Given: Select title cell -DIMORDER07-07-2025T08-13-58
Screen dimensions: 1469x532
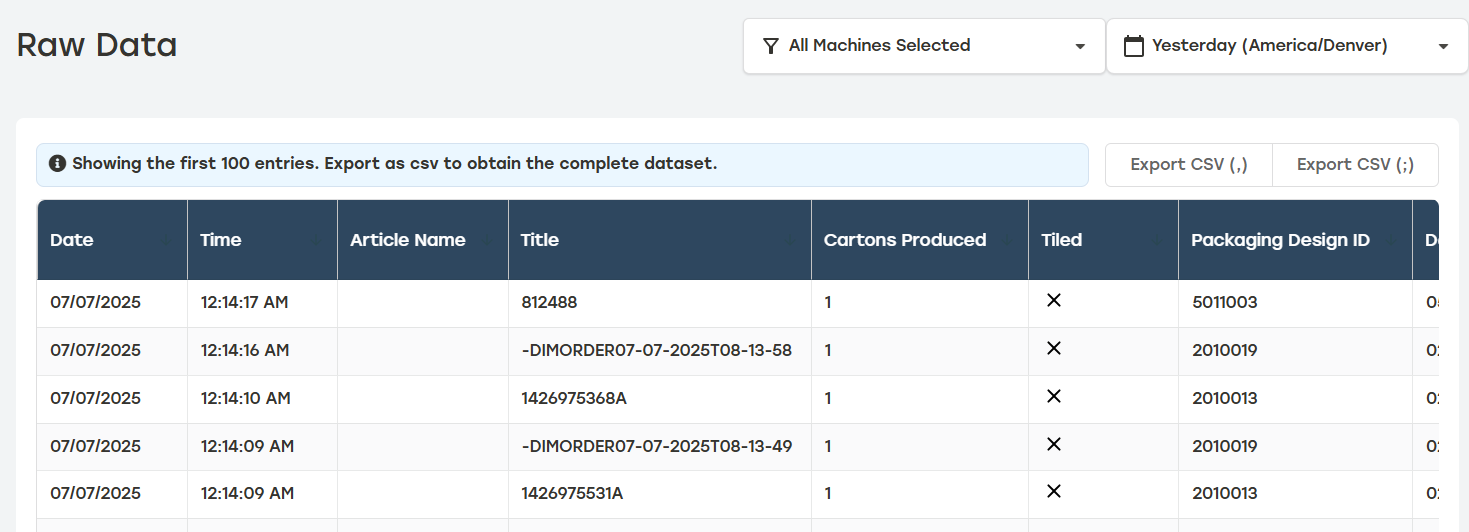Looking at the screenshot, I should click(656, 350).
